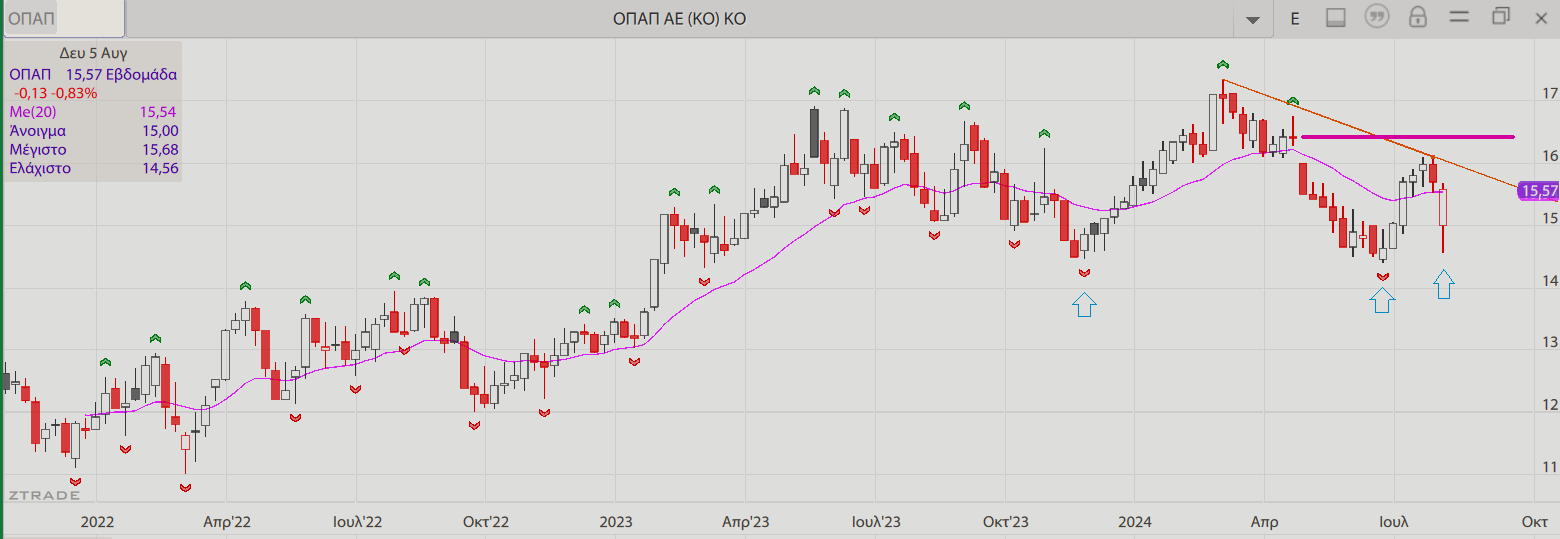Open the two-line menu icon

[1458, 17]
